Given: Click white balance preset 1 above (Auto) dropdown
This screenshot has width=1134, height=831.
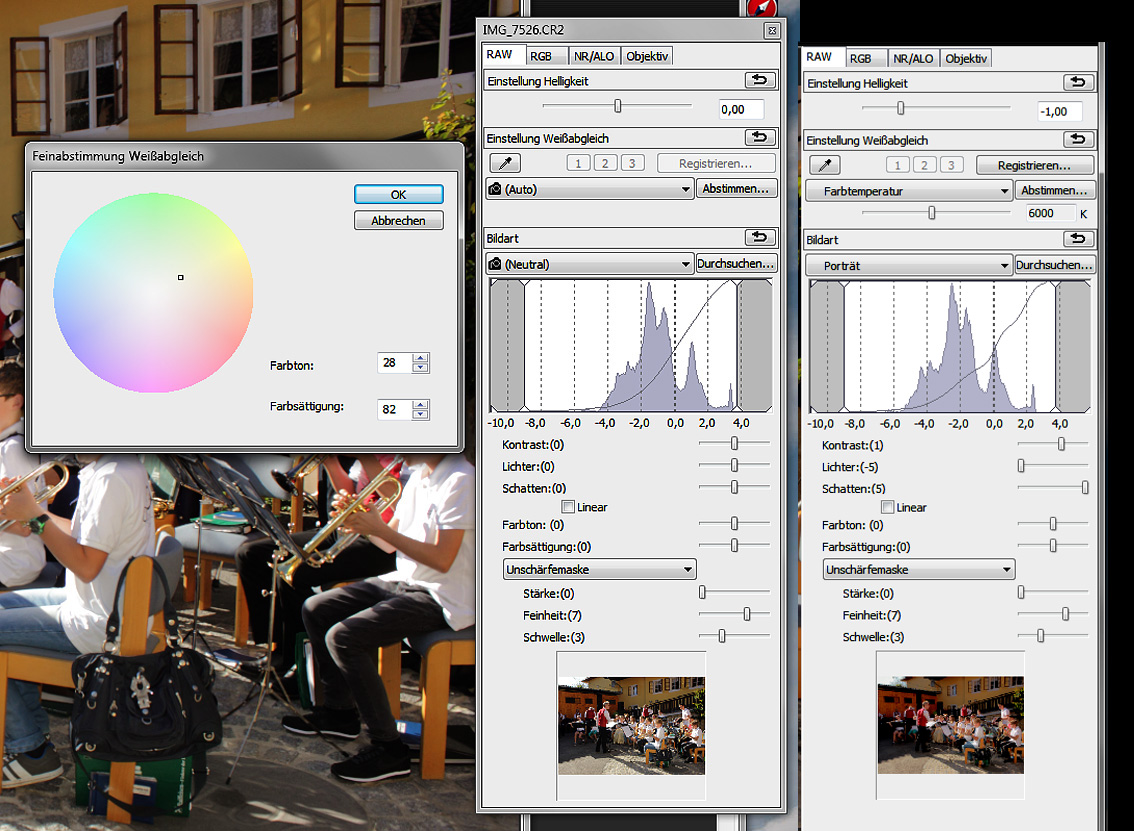Looking at the screenshot, I should tap(578, 164).
